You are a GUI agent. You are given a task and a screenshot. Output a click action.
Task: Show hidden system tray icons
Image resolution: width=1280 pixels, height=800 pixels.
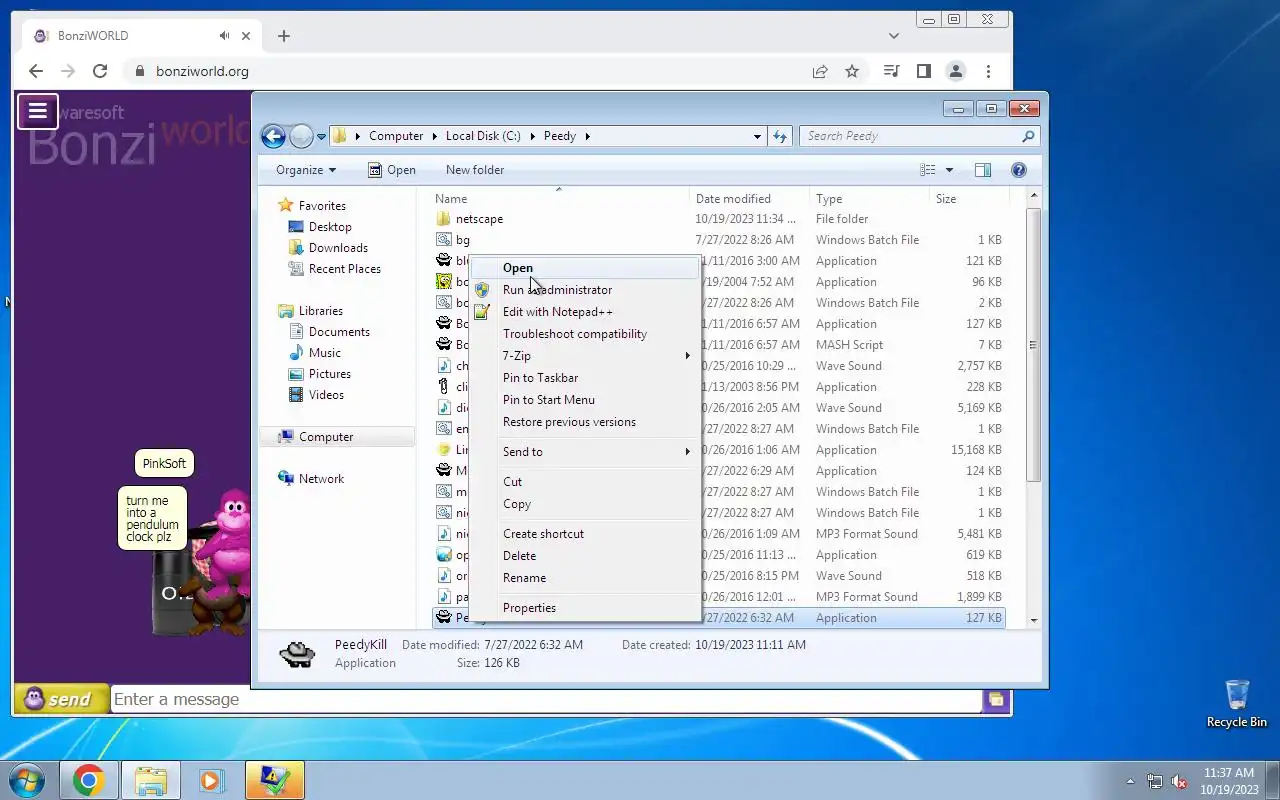(x=1130, y=781)
